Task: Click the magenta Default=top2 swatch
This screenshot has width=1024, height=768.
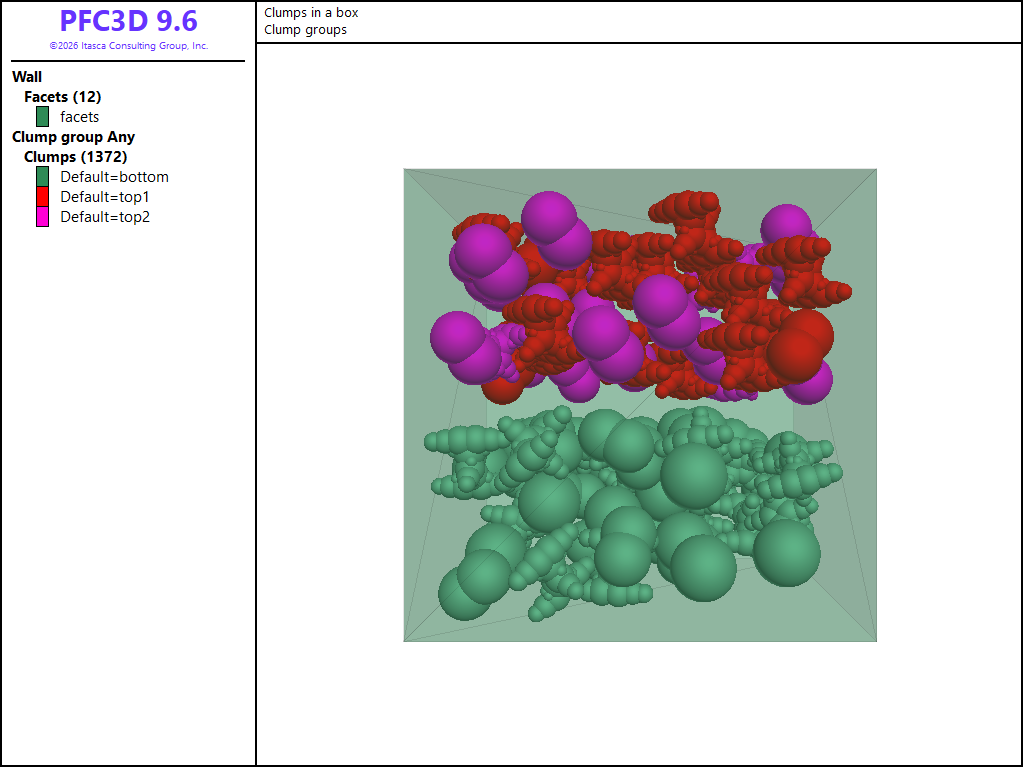Action: (42, 217)
